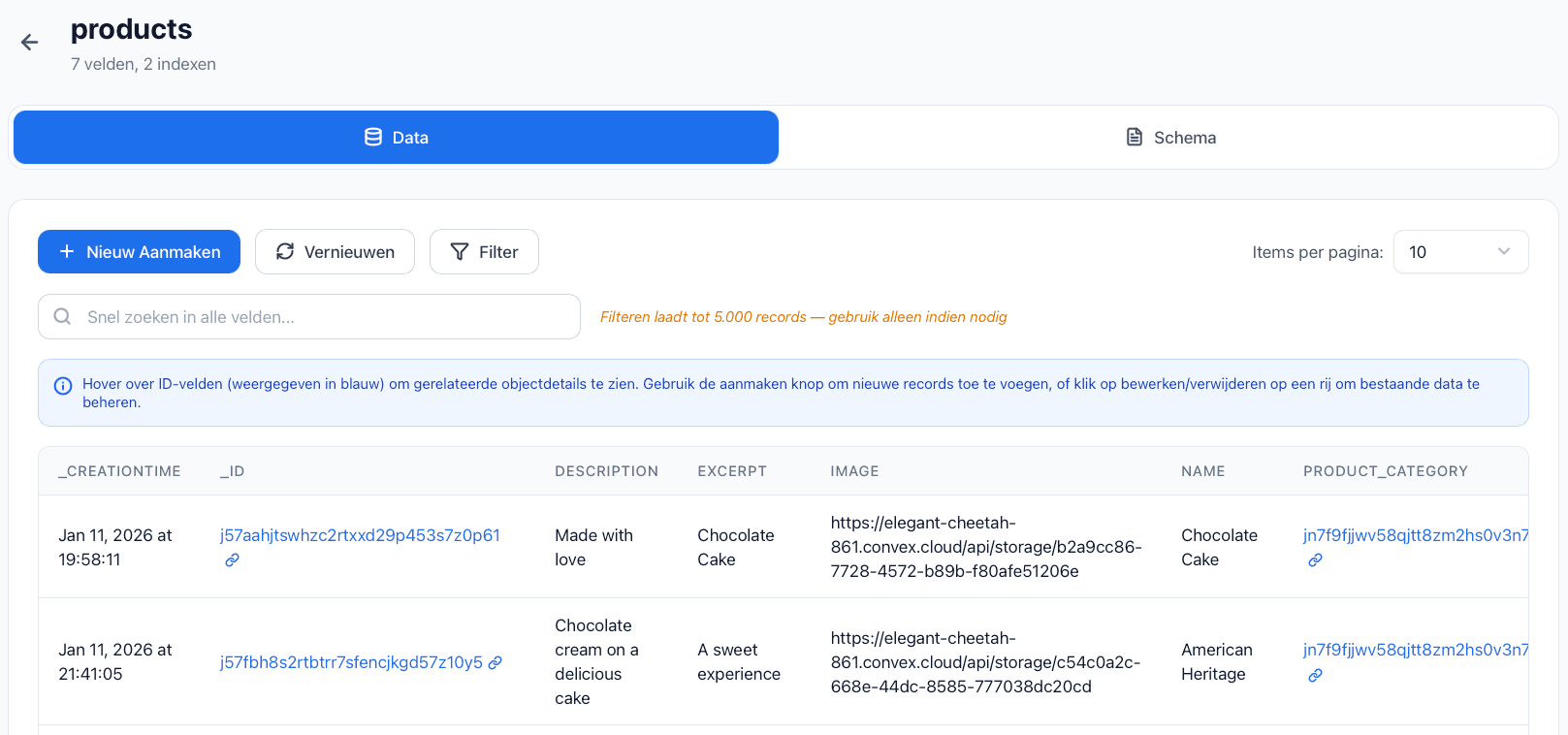Click link icon under Chocolate Cake product category
The width and height of the screenshot is (1568, 735).
pos(1315,560)
